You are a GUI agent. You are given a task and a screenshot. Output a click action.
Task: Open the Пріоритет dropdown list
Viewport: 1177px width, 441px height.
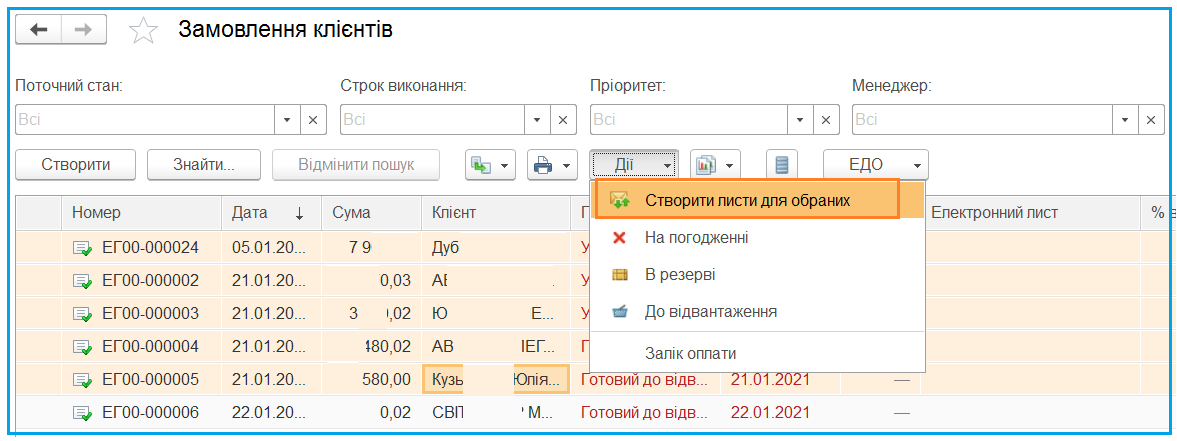(799, 119)
